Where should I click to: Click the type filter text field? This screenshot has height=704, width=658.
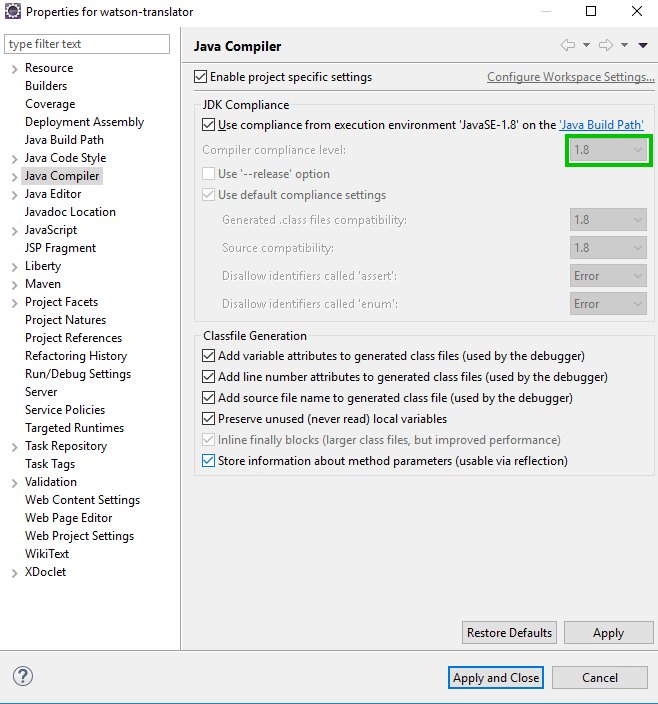pos(87,44)
